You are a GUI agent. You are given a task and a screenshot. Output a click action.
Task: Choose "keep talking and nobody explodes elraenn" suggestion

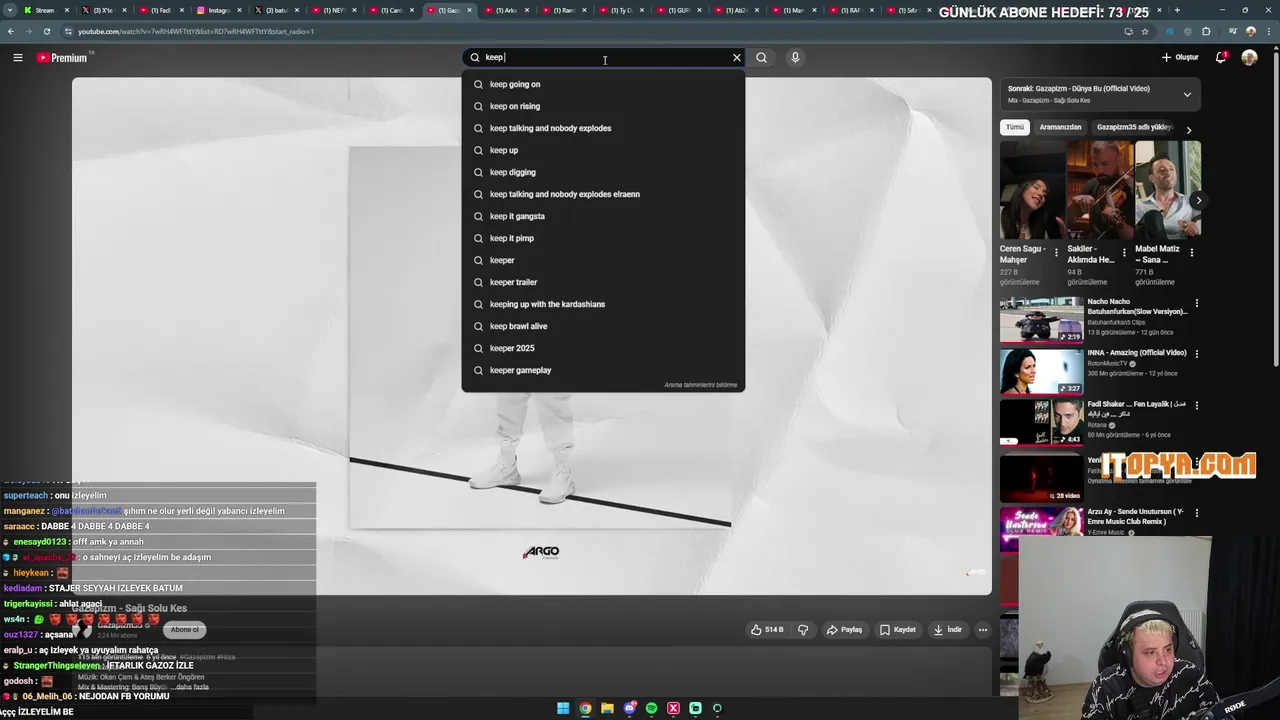(x=603, y=194)
